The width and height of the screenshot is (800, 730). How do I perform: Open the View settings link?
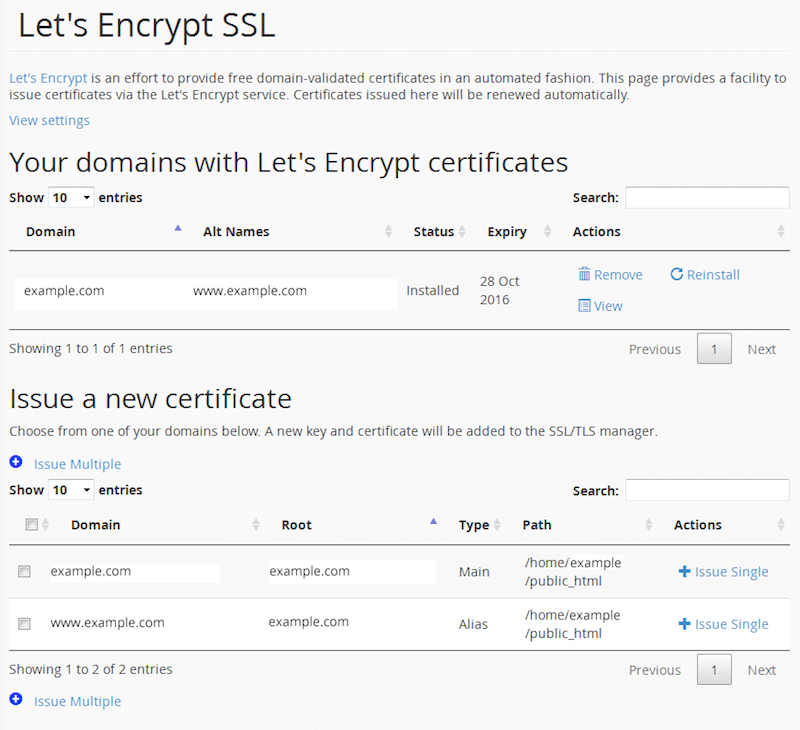[x=49, y=120]
